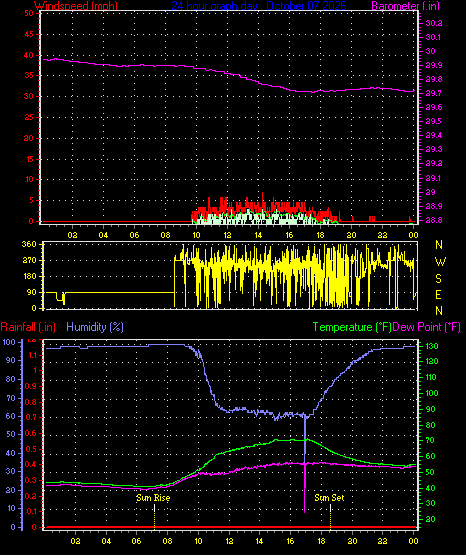Click the Barometer (.in) axis title
Image resolution: width=466 pixels, height=555 pixels.
(405, 5)
